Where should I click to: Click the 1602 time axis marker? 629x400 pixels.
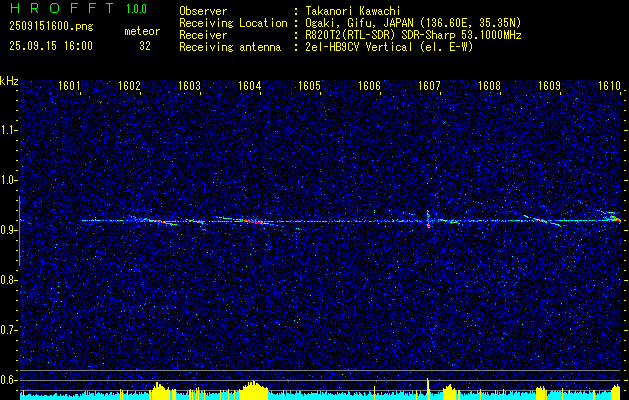click(129, 85)
